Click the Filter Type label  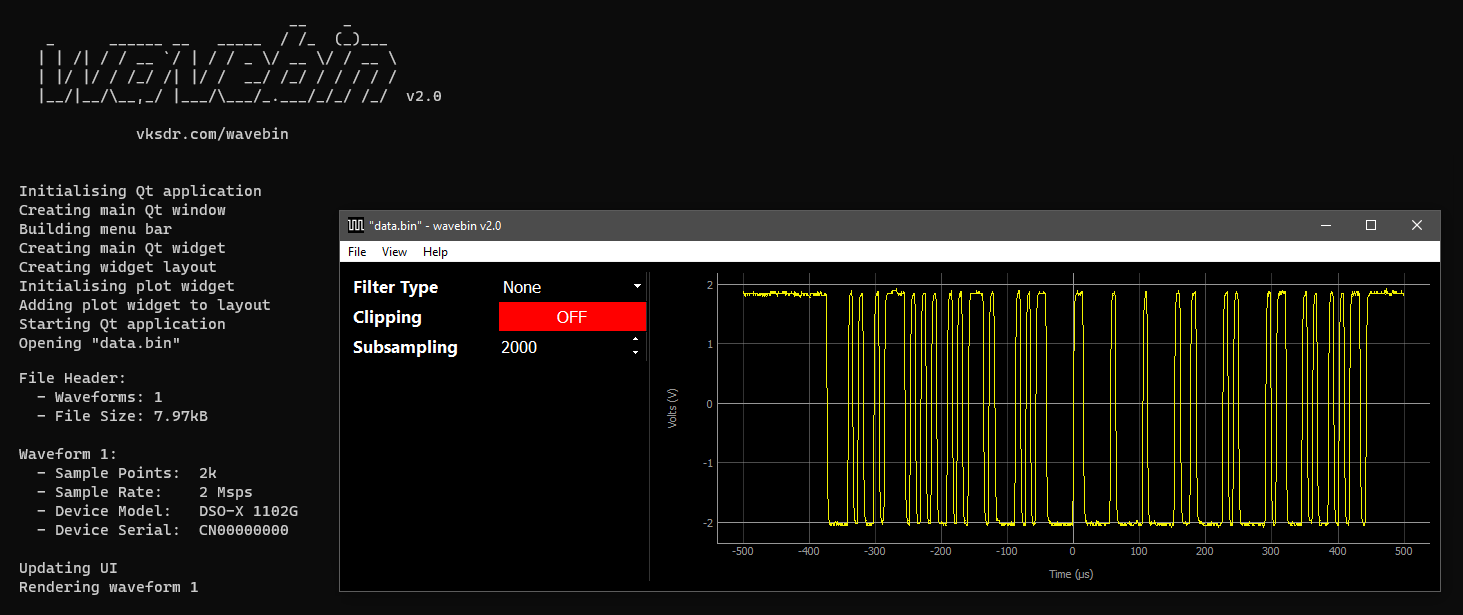pyautogui.click(x=395, y=287)
